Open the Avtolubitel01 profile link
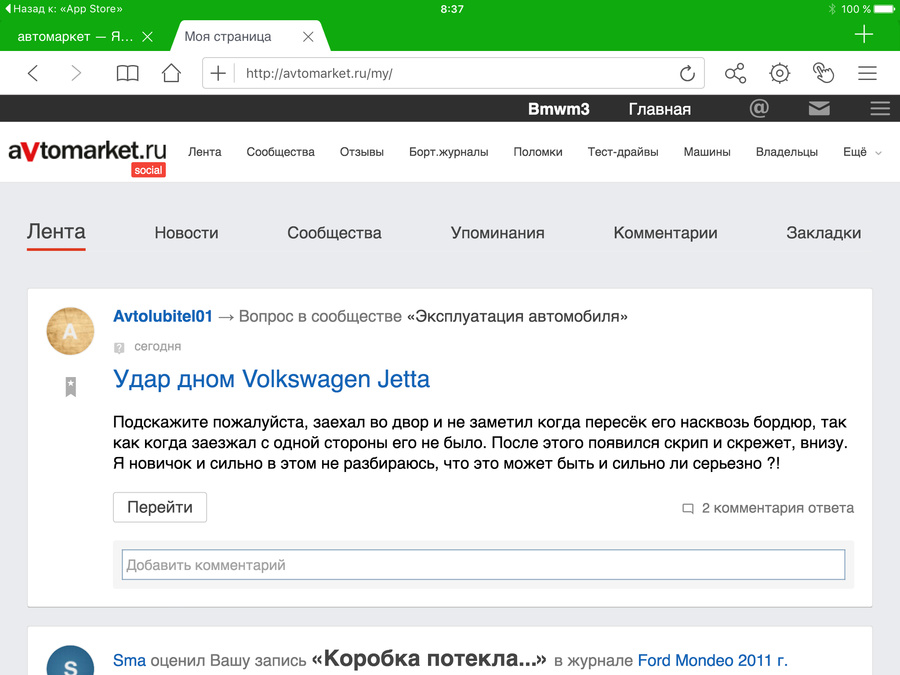Viewport: 900px width, 675px height. (162, 316)
